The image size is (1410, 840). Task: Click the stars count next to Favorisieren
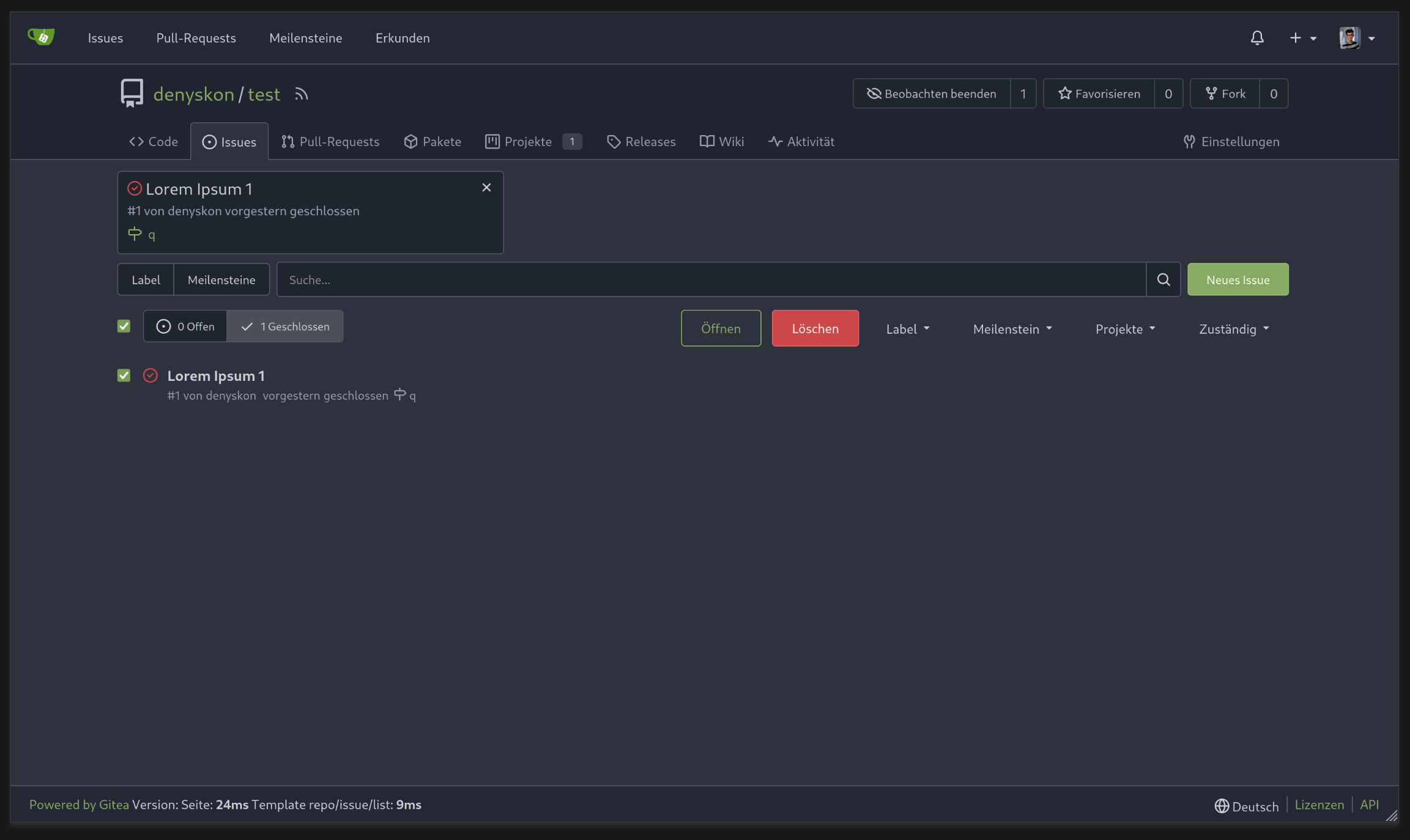(x=1168, y=94)
